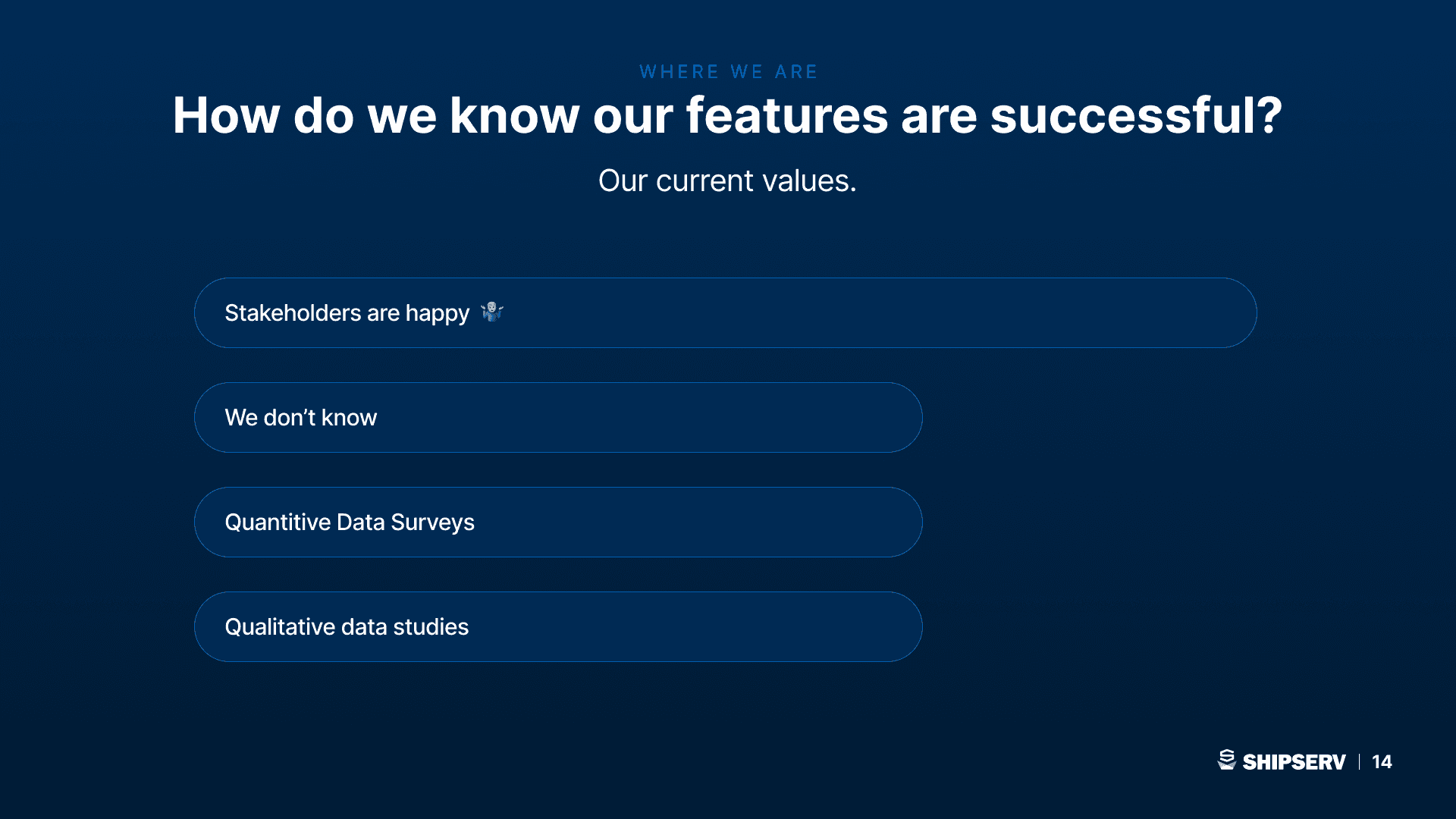
Task: Click the WHERE WE ARE section label
Action: click(728, 72)
